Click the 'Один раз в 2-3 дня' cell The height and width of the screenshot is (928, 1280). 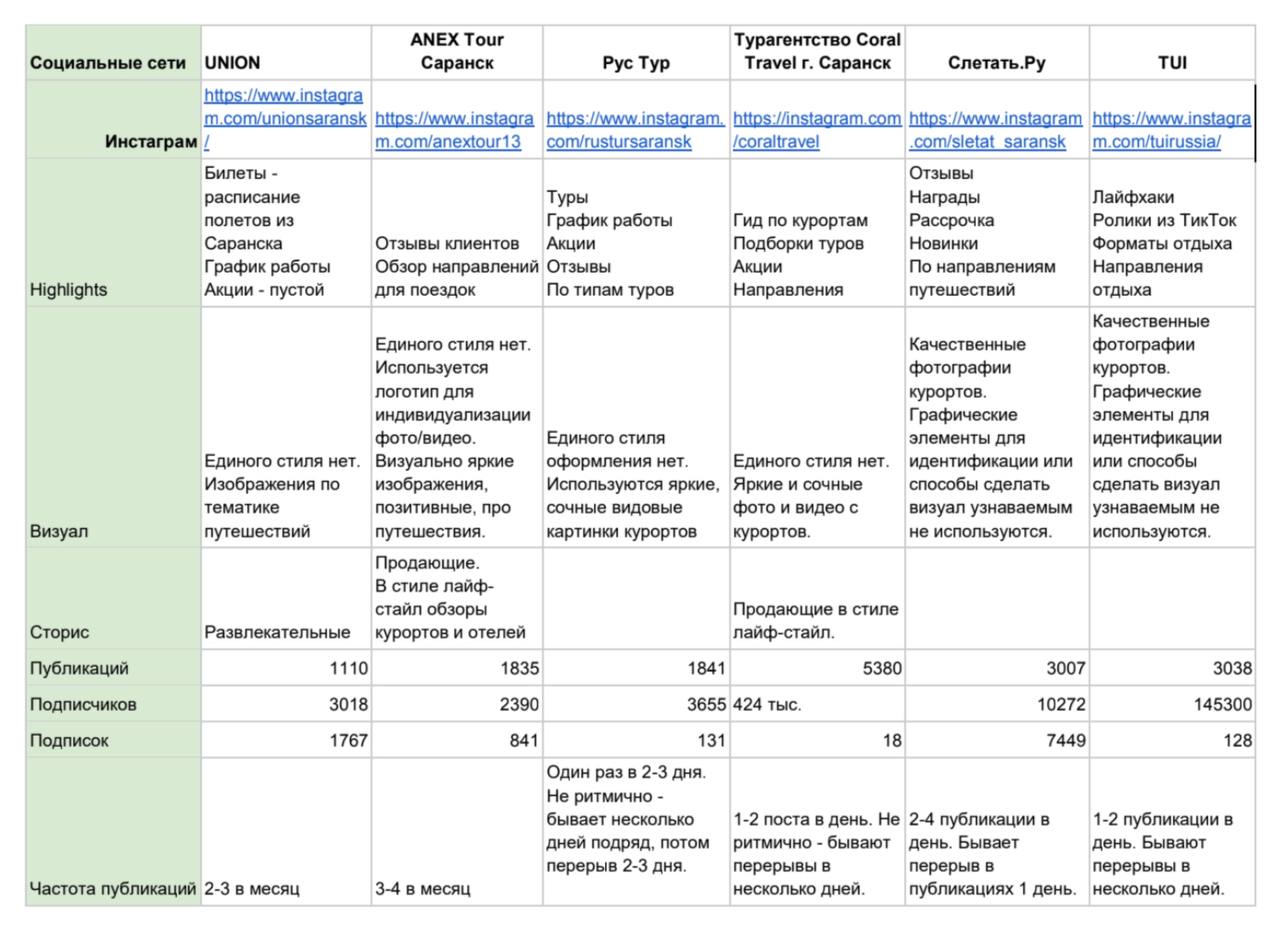coord(636,832)
